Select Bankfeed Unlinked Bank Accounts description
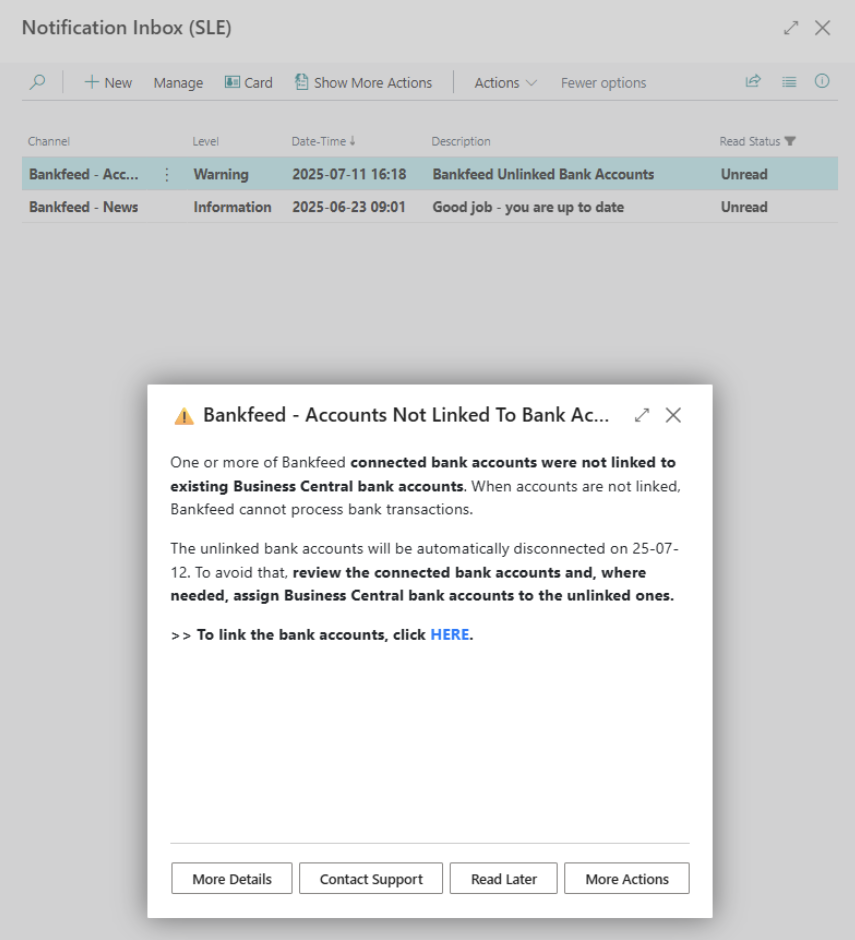Viewport: 855px width, 940px height. coord(543,174)
